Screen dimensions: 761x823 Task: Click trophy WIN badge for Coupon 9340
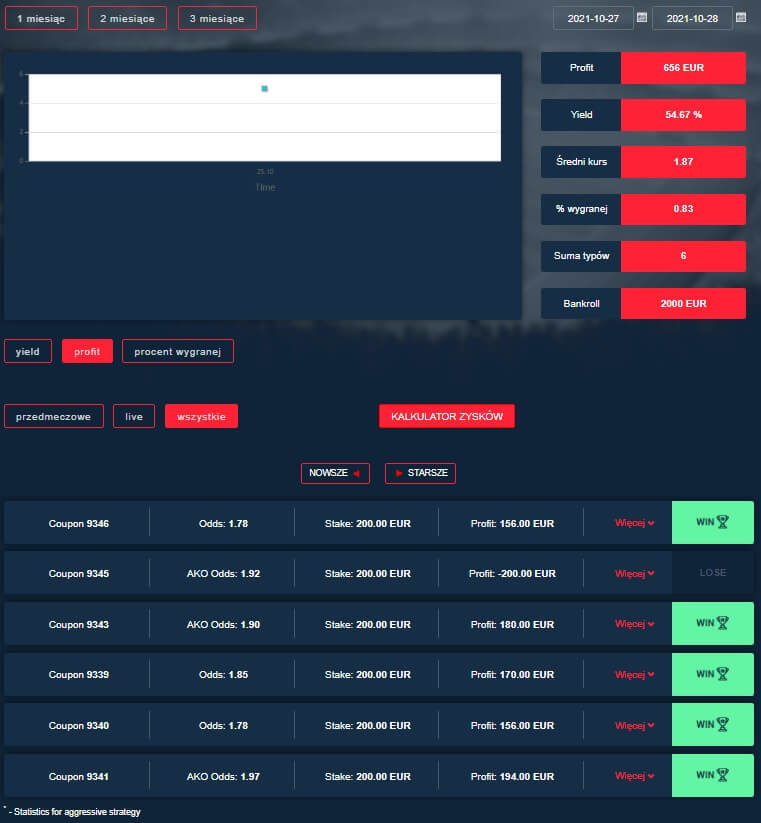pyautogui.click(x=712, y=724)
